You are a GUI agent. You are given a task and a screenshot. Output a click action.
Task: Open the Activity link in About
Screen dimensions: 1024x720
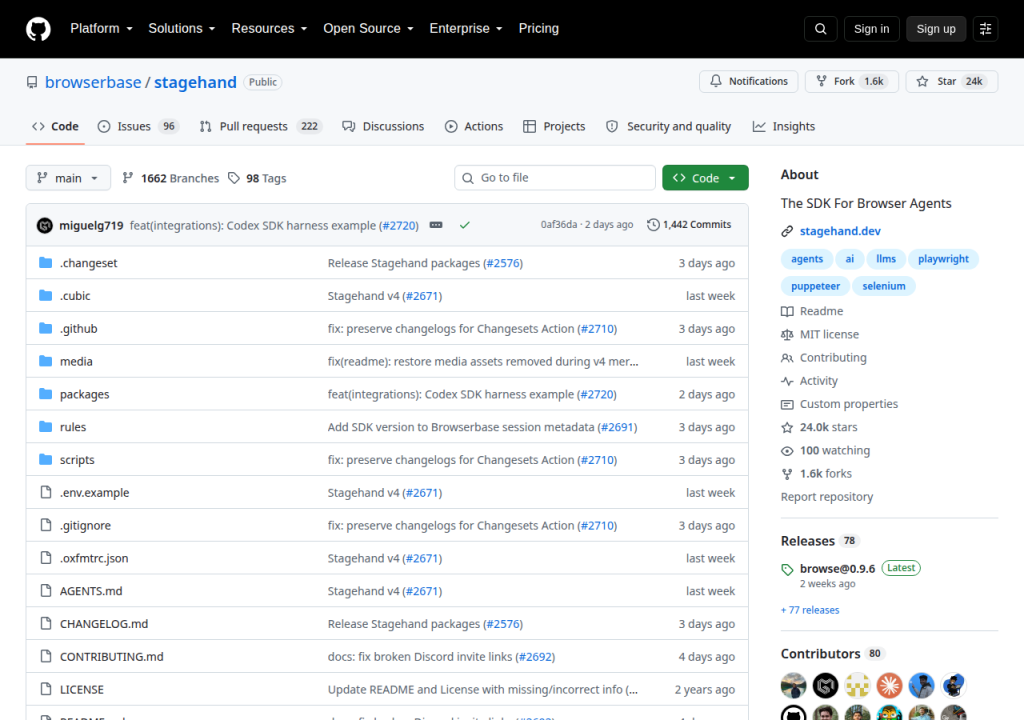[809, 381]
